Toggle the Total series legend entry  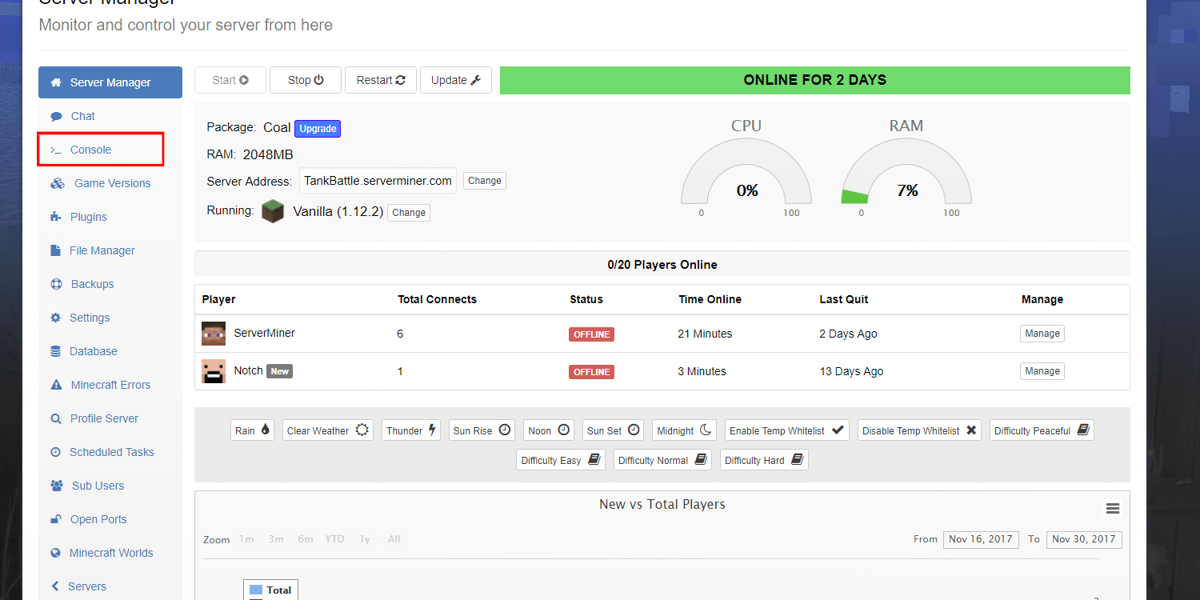271,590
